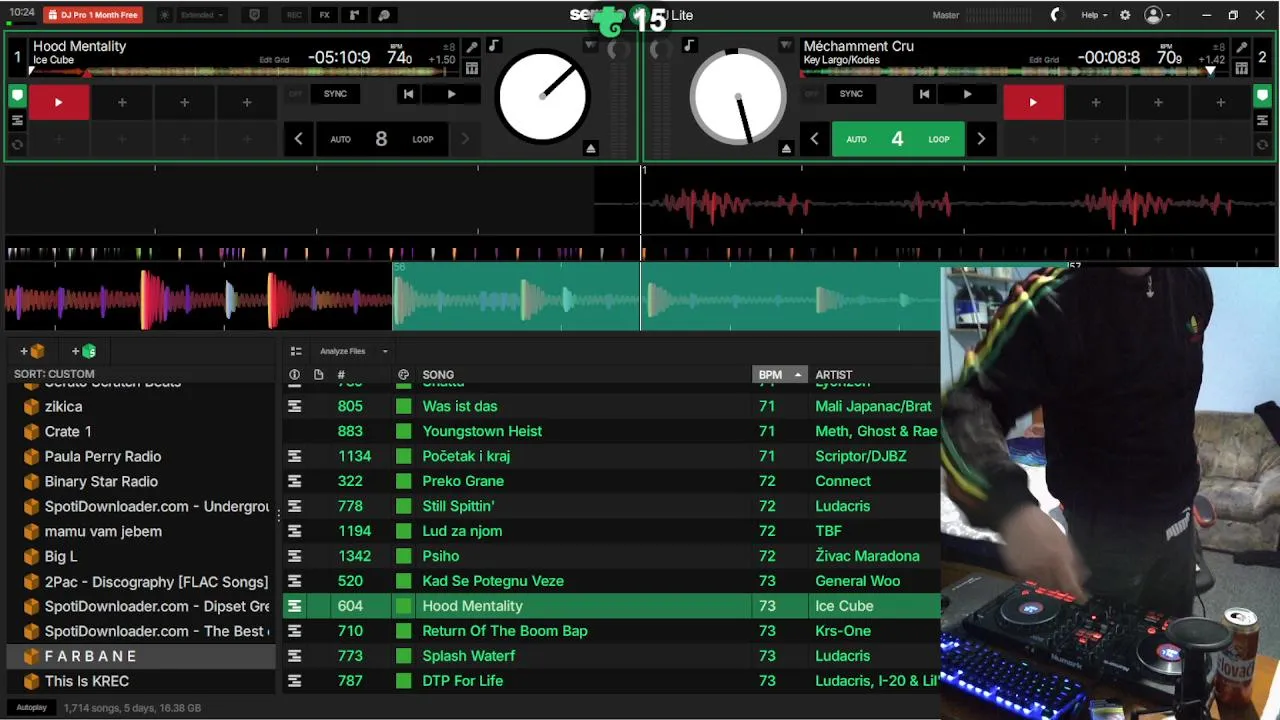Image resolution: width=1280 pixels, height=720 pixels.
Task: Open the Help dropdown menu
Action: pos(1094,15)
